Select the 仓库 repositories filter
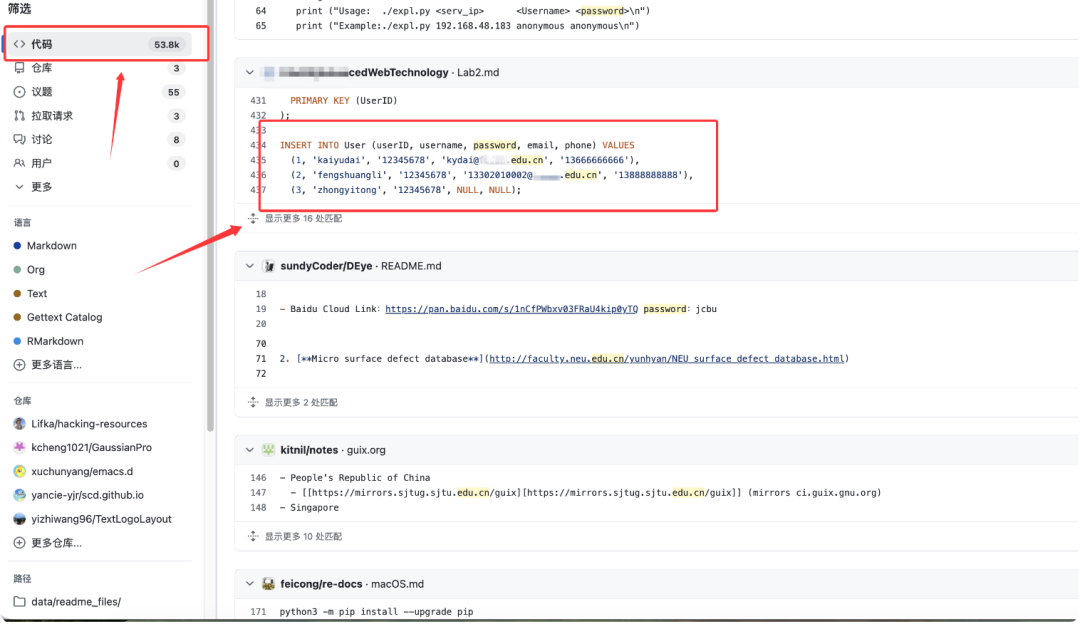This screenshot has width=1080, height=624. coord(98,68)
